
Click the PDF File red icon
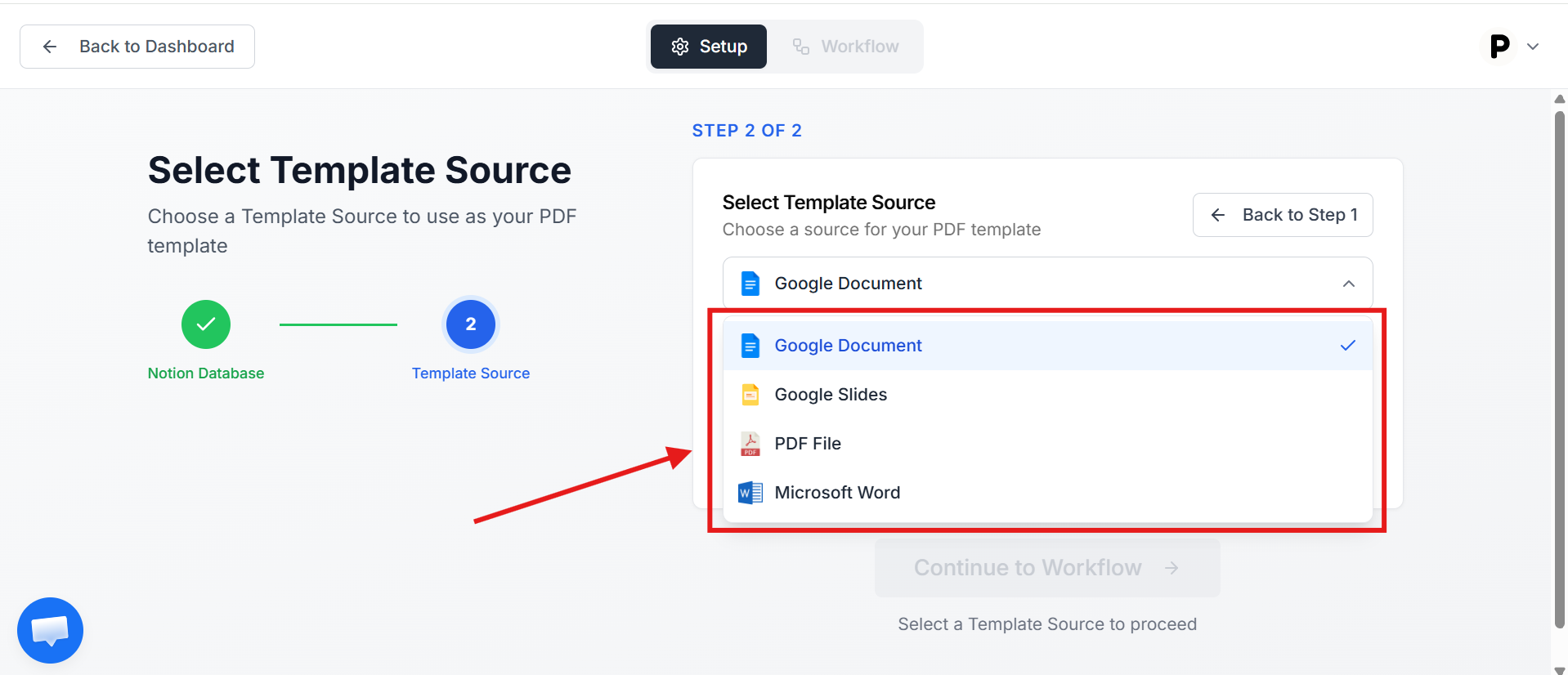pos(750,444)
